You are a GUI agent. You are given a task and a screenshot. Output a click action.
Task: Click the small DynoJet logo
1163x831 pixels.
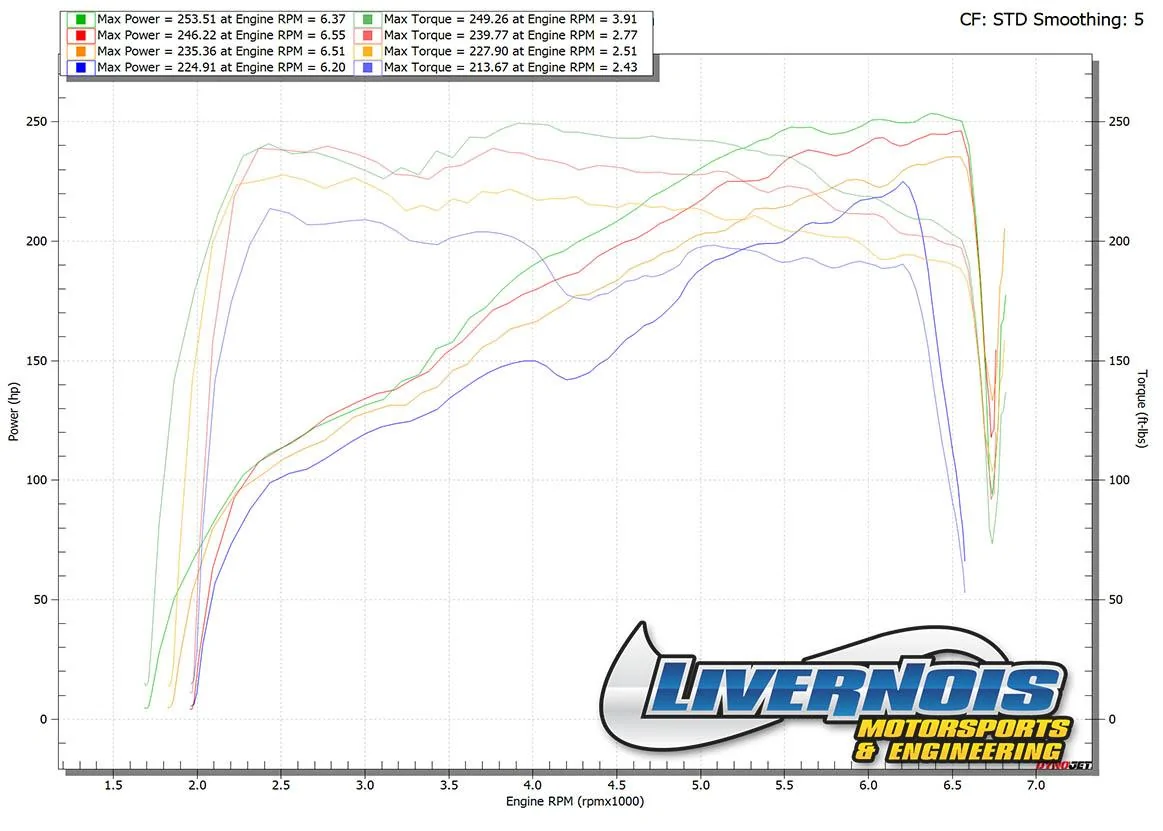click(1064, 765)
